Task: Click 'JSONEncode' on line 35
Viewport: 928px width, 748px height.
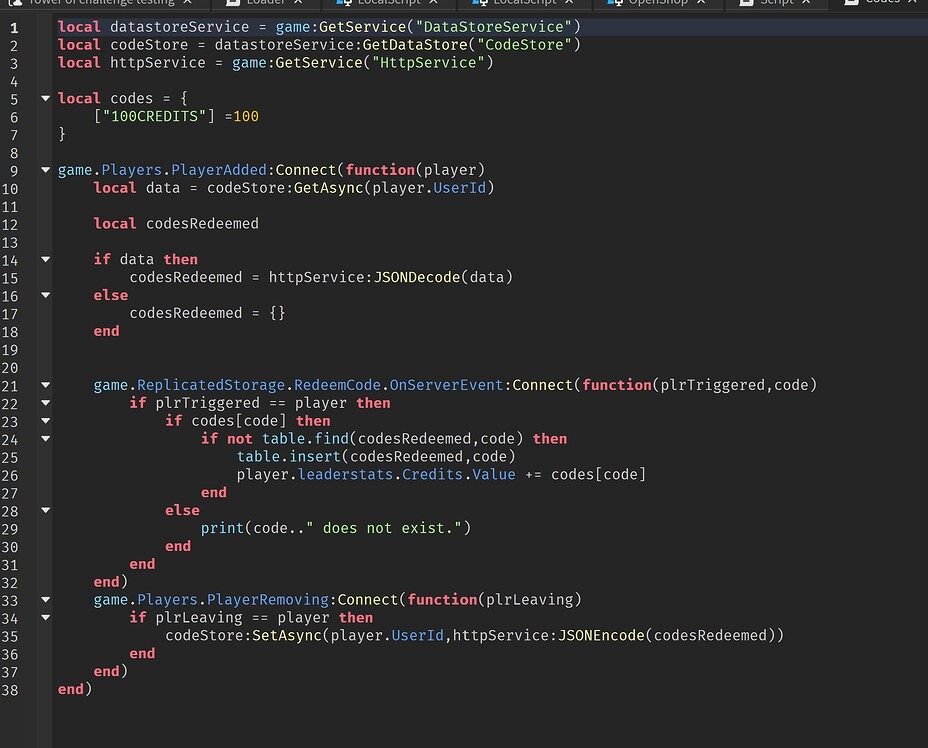Action: coord(601,635)
